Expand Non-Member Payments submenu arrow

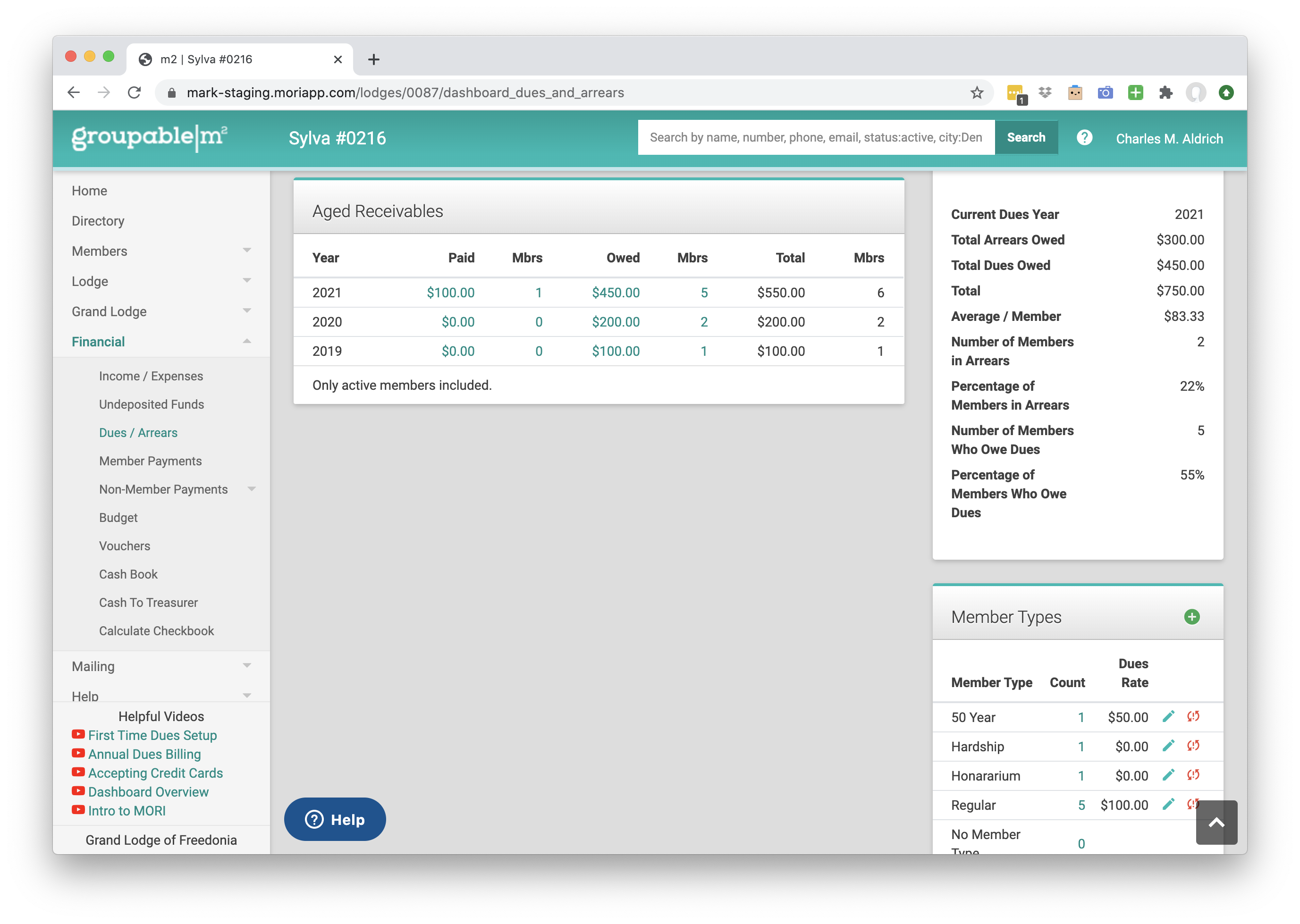252,489
